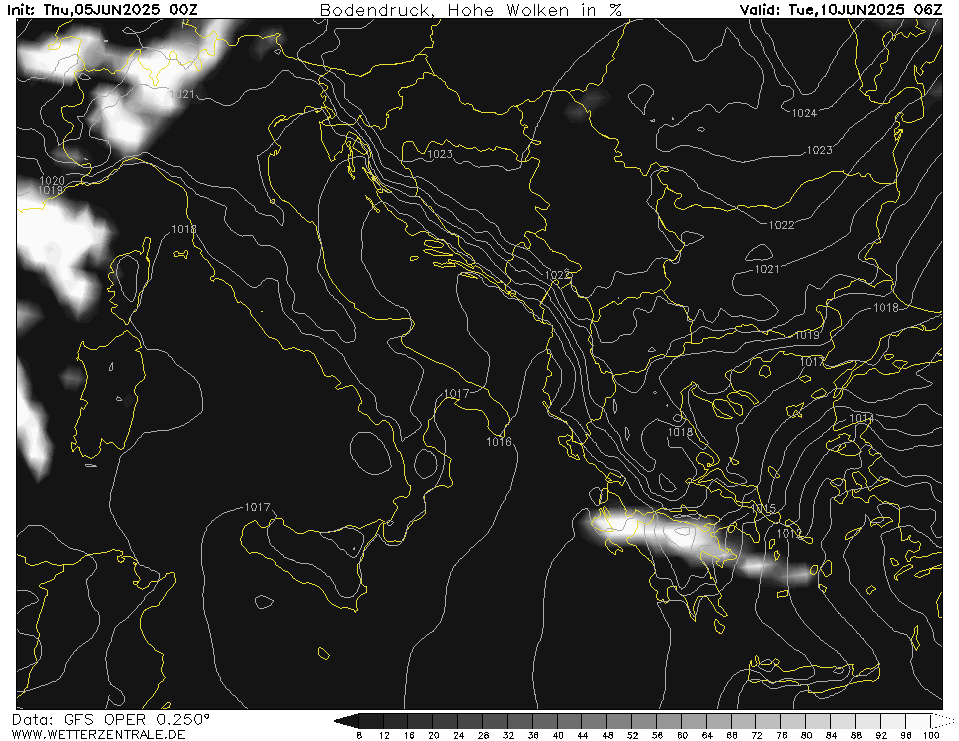Click the color scale label '88'
This screenshot has height=741, width=959.
[x=856, y=735]
